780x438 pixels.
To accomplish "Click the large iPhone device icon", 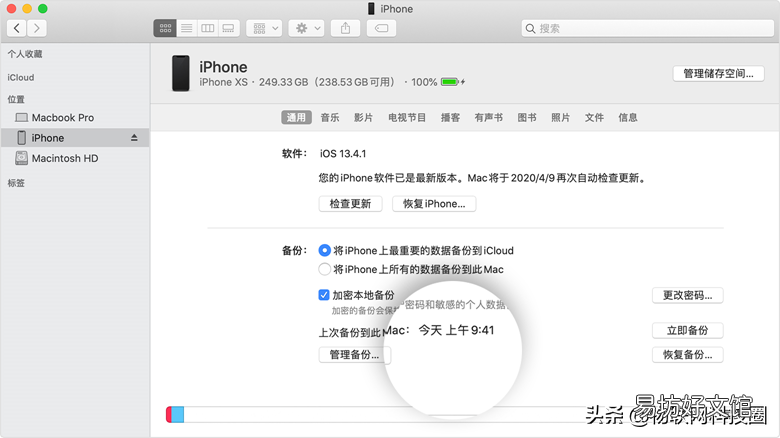I will pyautogui.click(x=181, y=73).
